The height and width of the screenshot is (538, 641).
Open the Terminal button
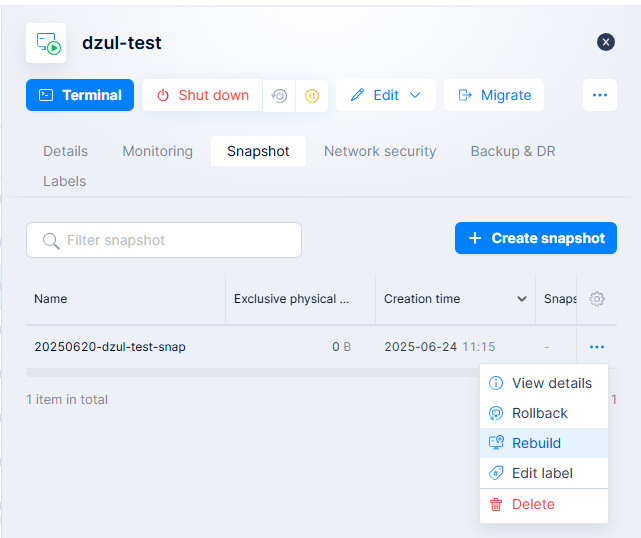coord(80,95)
